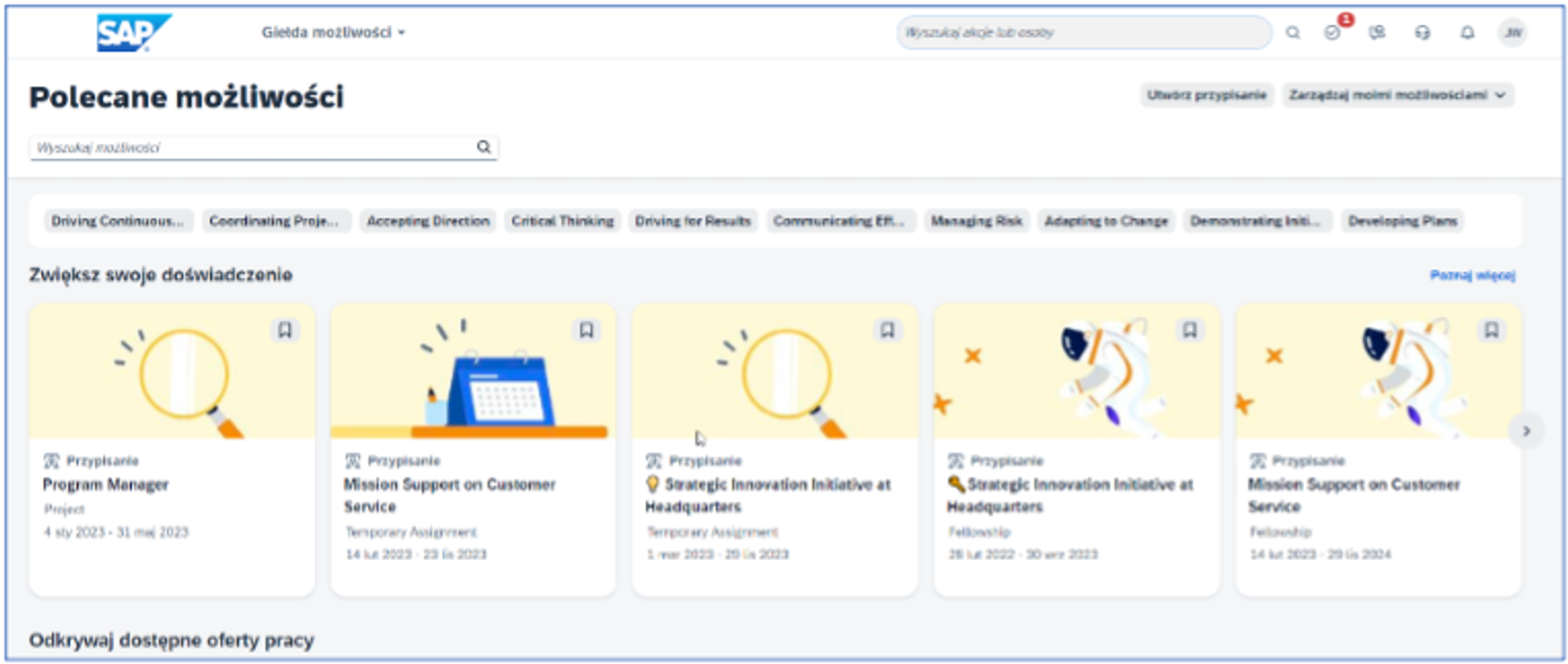
Task: Open Mission Support on Customer Service Temporary Assignment
Action: (449, 495)
